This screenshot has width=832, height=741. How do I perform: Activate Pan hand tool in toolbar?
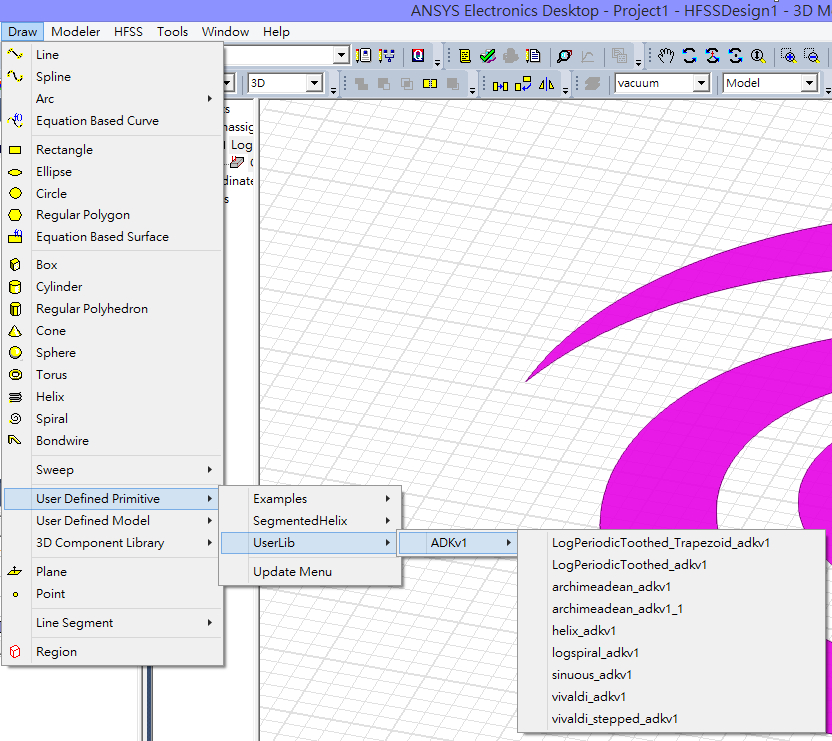(x=666, y=55)
